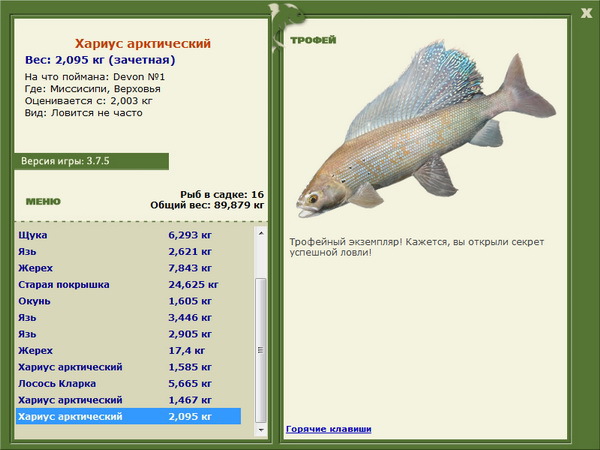The image size is (600, 450).
Task: Select Хариус арктический 1,585 кг entry
Action: (129, 367)
